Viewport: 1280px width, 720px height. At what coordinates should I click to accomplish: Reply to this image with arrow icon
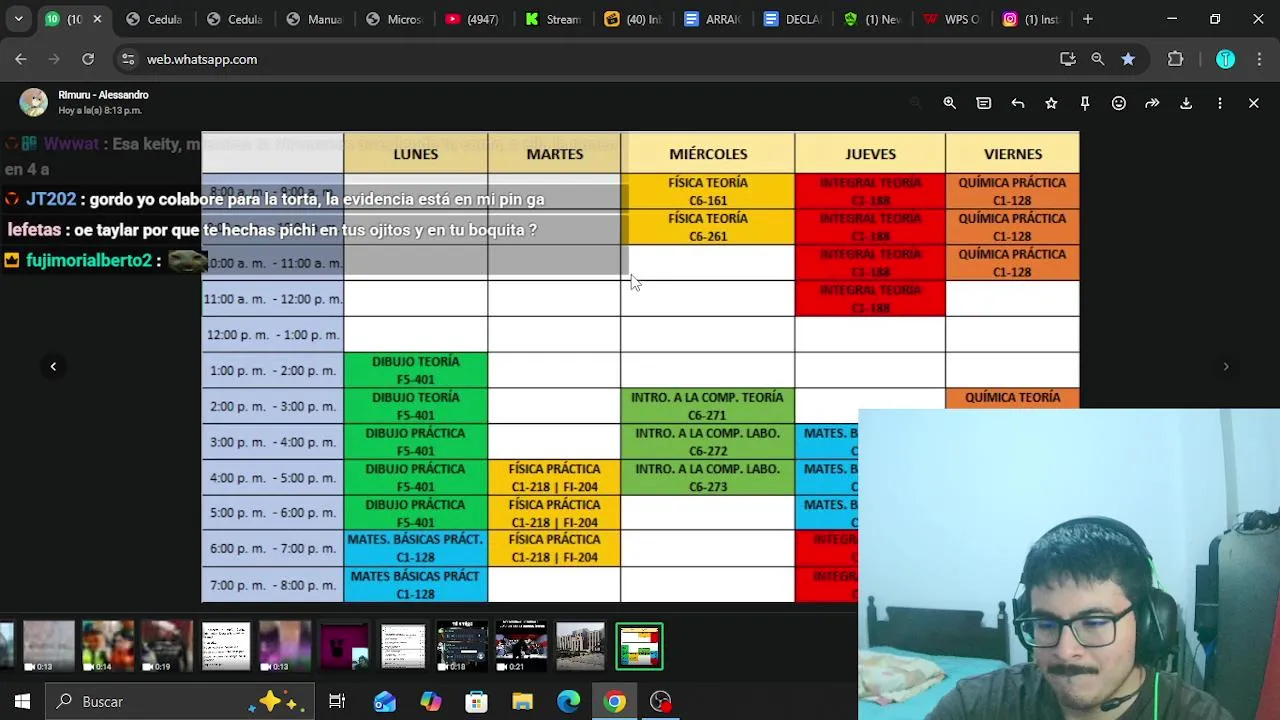[1017, 103]
